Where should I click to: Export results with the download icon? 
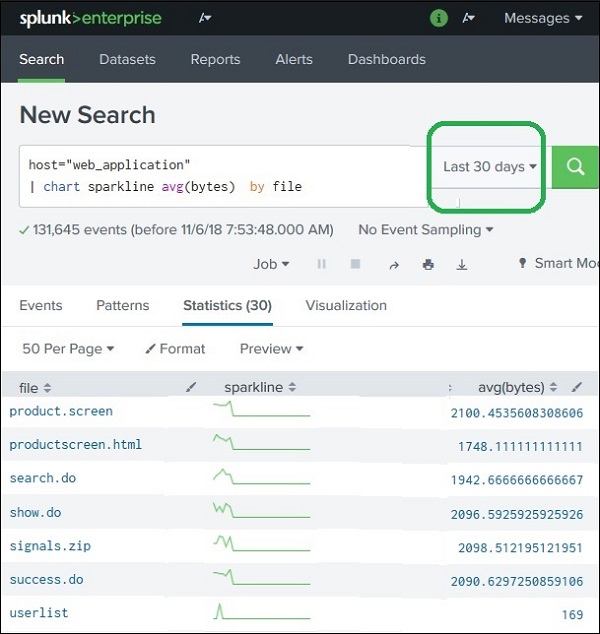[462, 264]
